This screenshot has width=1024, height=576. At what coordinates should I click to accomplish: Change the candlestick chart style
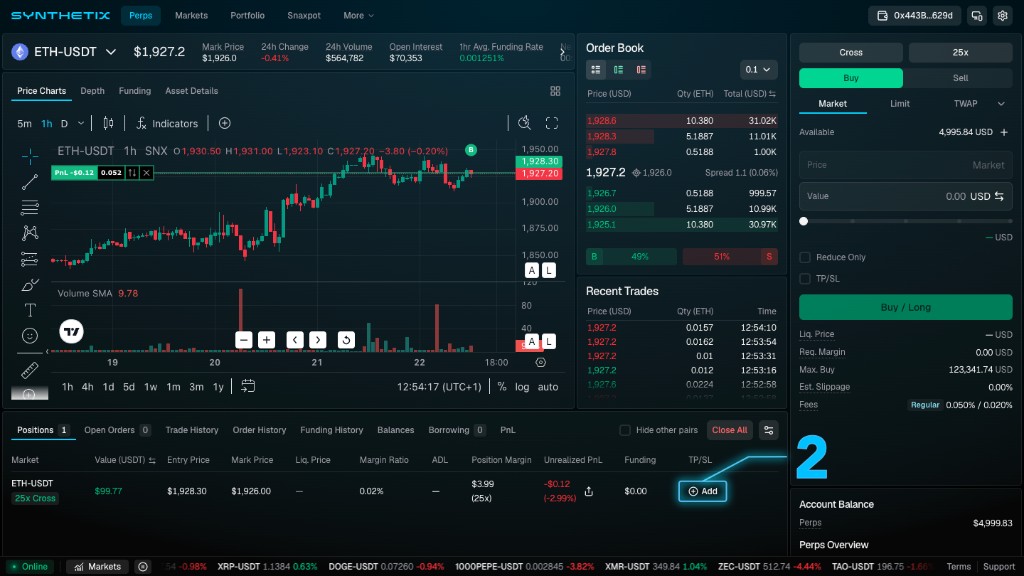click(108, 123)
